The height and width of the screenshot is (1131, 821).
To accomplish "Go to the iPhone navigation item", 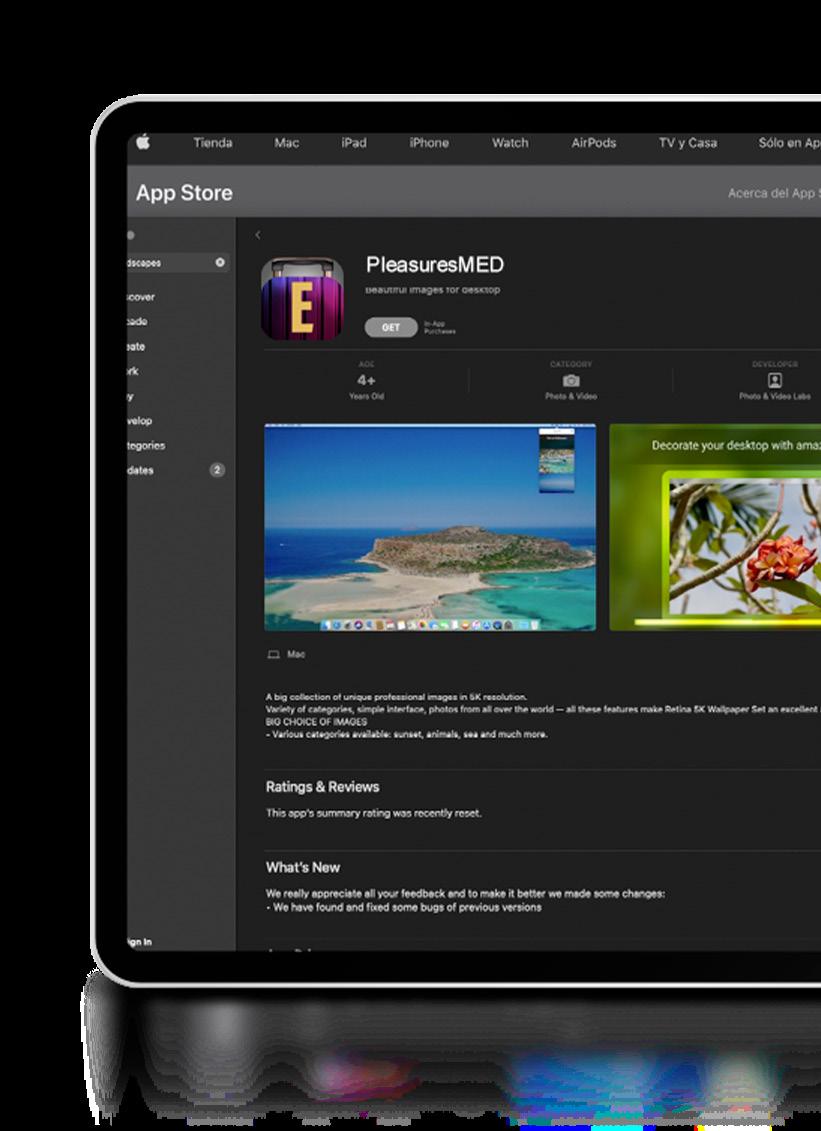I will coord(429,143).
